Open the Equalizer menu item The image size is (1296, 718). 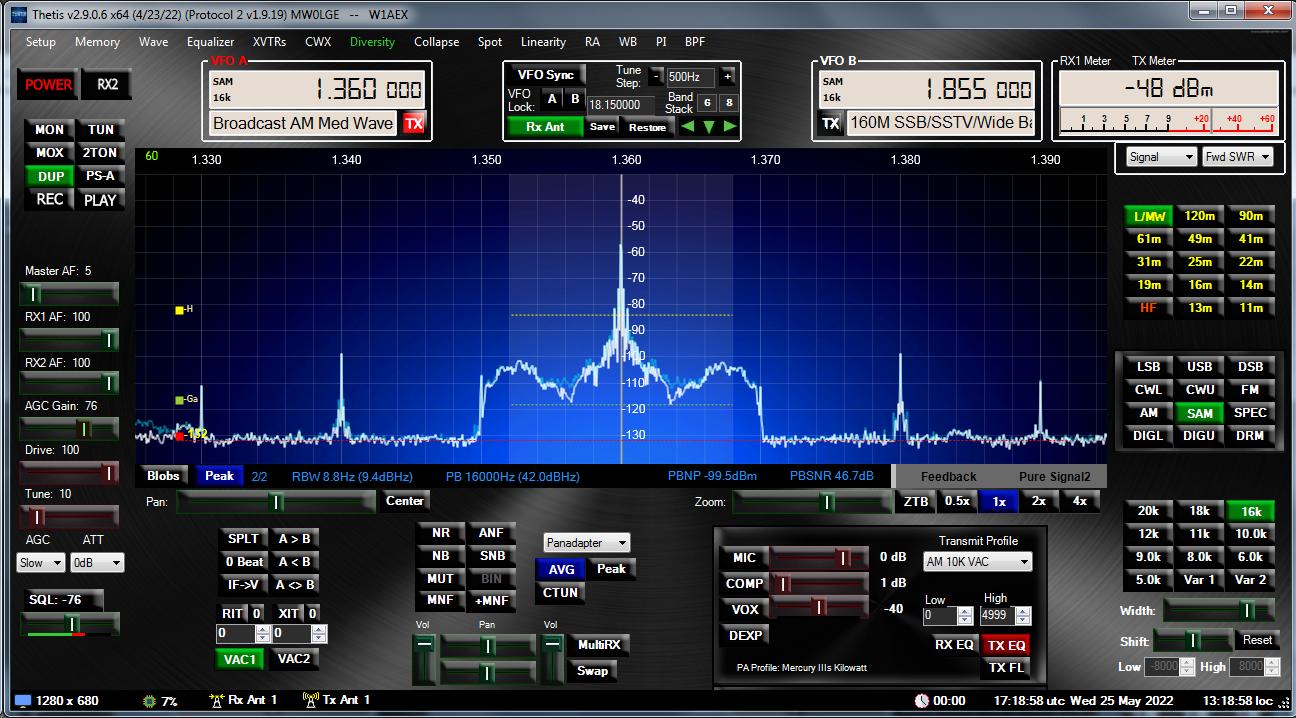tap(210, 42)
